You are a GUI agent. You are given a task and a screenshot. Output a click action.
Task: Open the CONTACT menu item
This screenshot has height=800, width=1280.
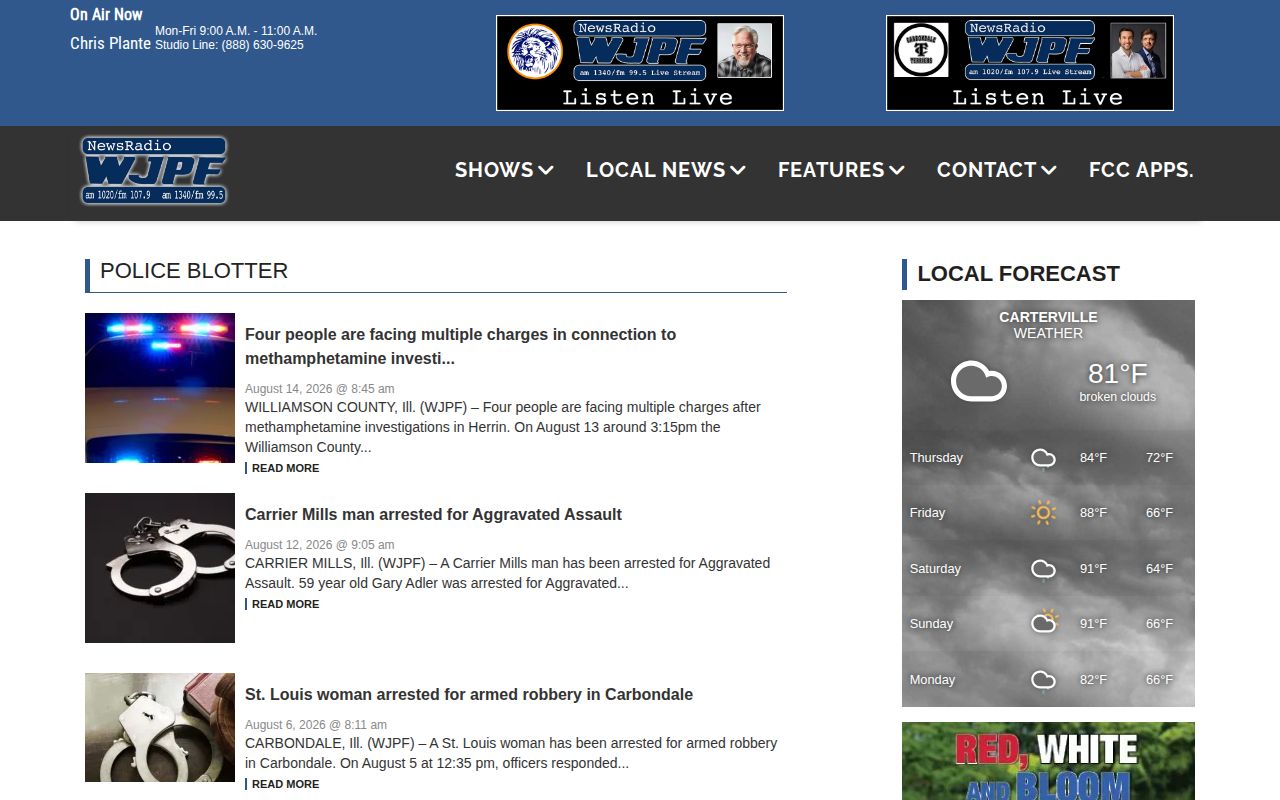point(986,170)
